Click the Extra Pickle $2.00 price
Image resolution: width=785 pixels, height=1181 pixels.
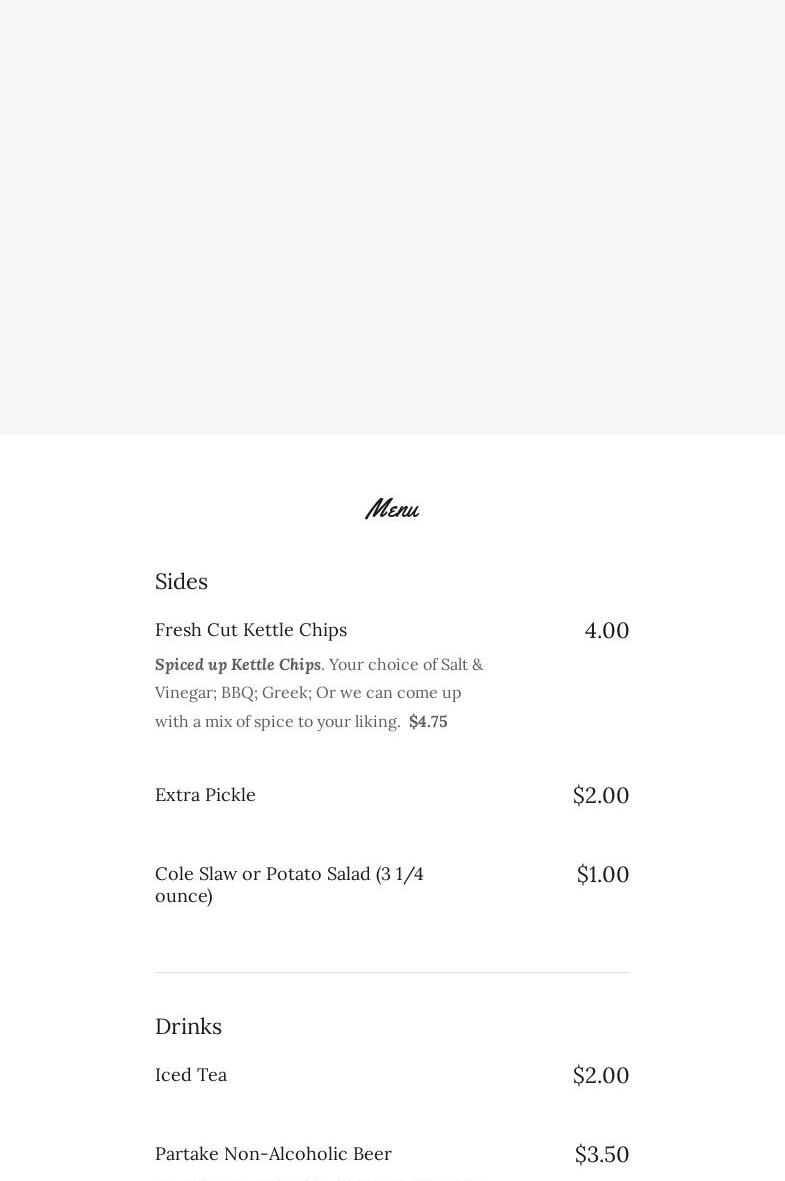point(600,796)
